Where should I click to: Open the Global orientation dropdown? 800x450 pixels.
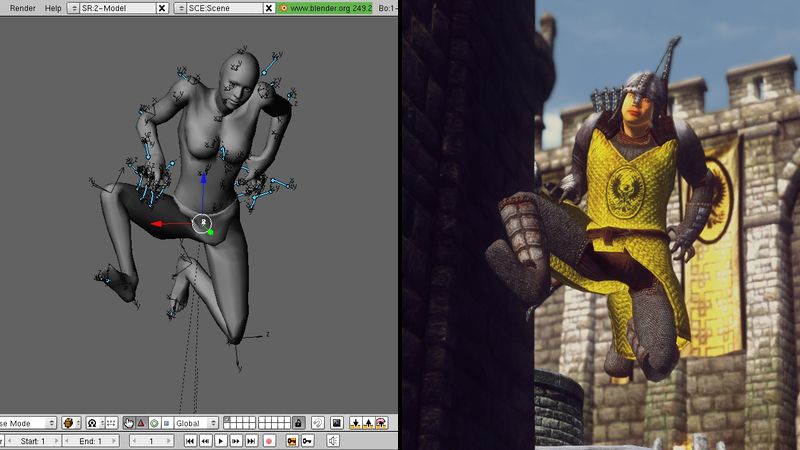tap(196, 423)
